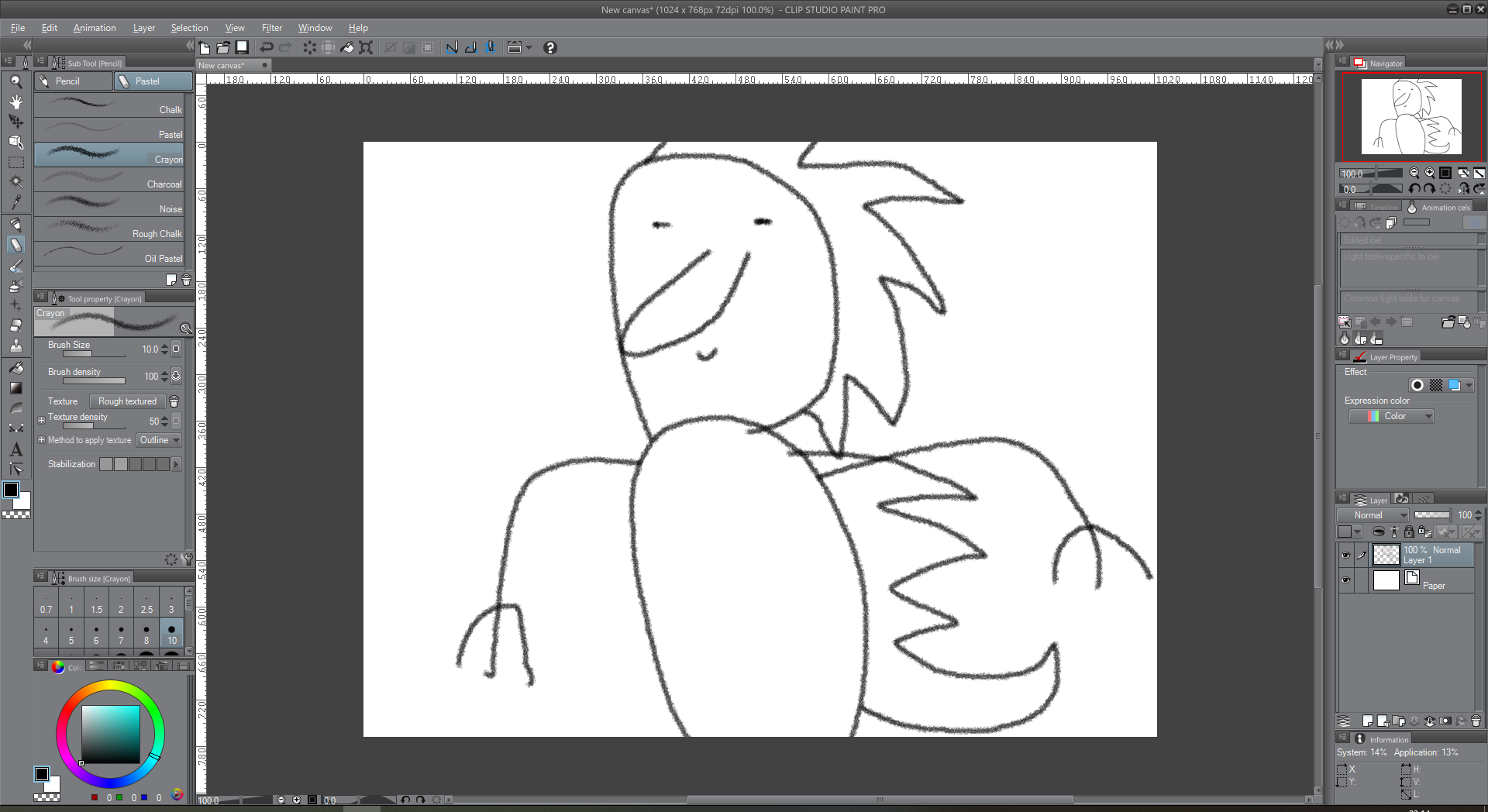Select the Fill bucket tool in the toolbox

click(x=15, y=368)
